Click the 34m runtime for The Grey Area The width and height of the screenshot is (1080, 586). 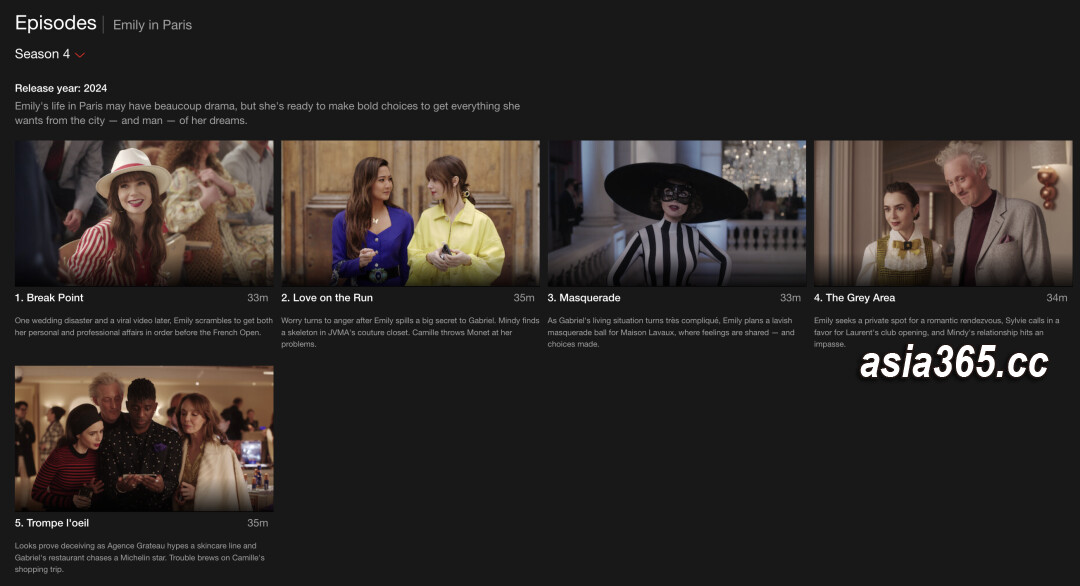[1057, 297]
